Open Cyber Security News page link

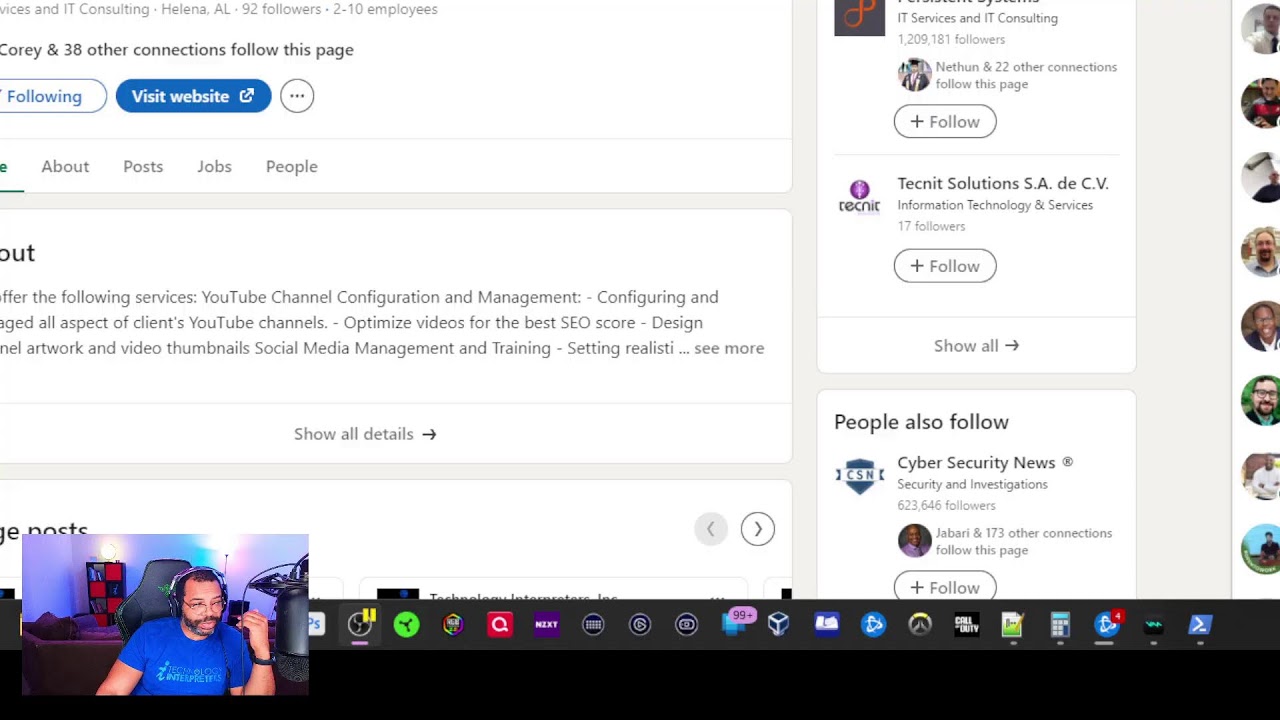tap(985, 462)
